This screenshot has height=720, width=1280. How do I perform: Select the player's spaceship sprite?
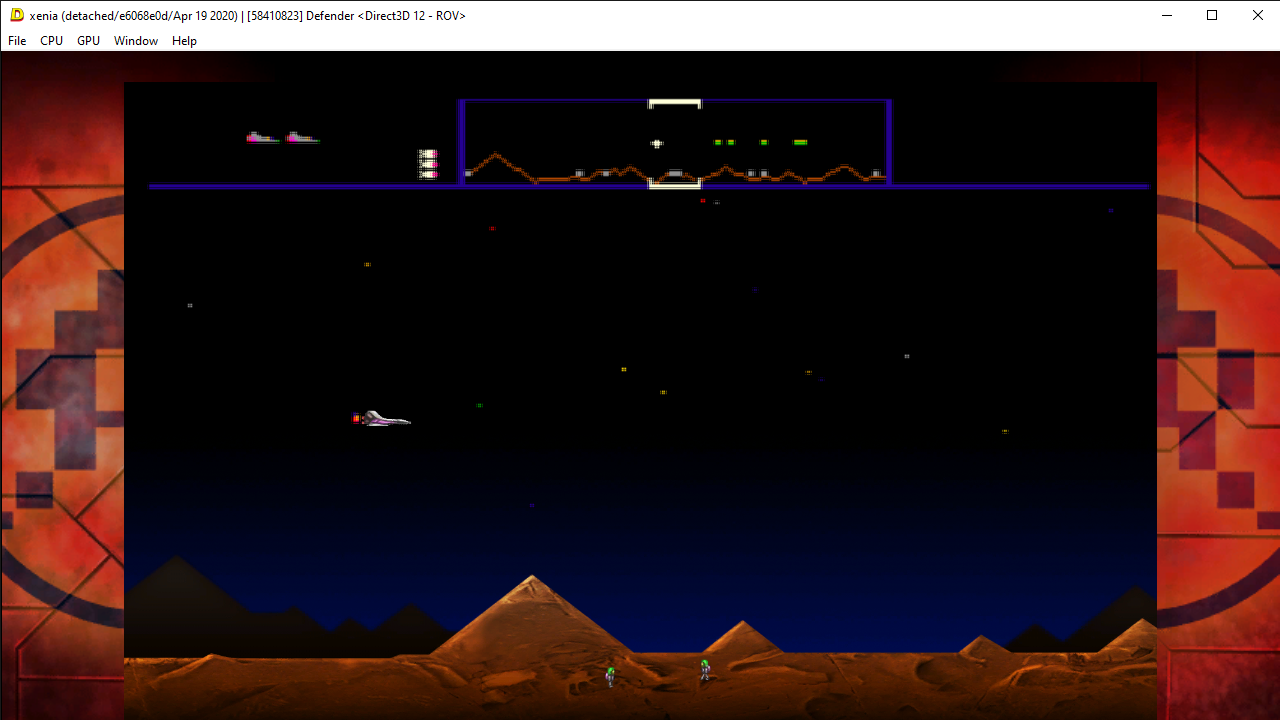pyautogui.click(x=383, y=418)
